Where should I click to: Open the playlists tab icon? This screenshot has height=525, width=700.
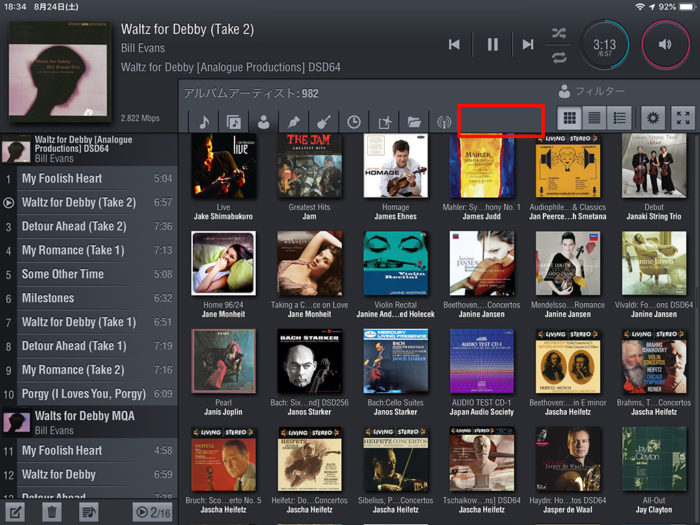(384, 121)
